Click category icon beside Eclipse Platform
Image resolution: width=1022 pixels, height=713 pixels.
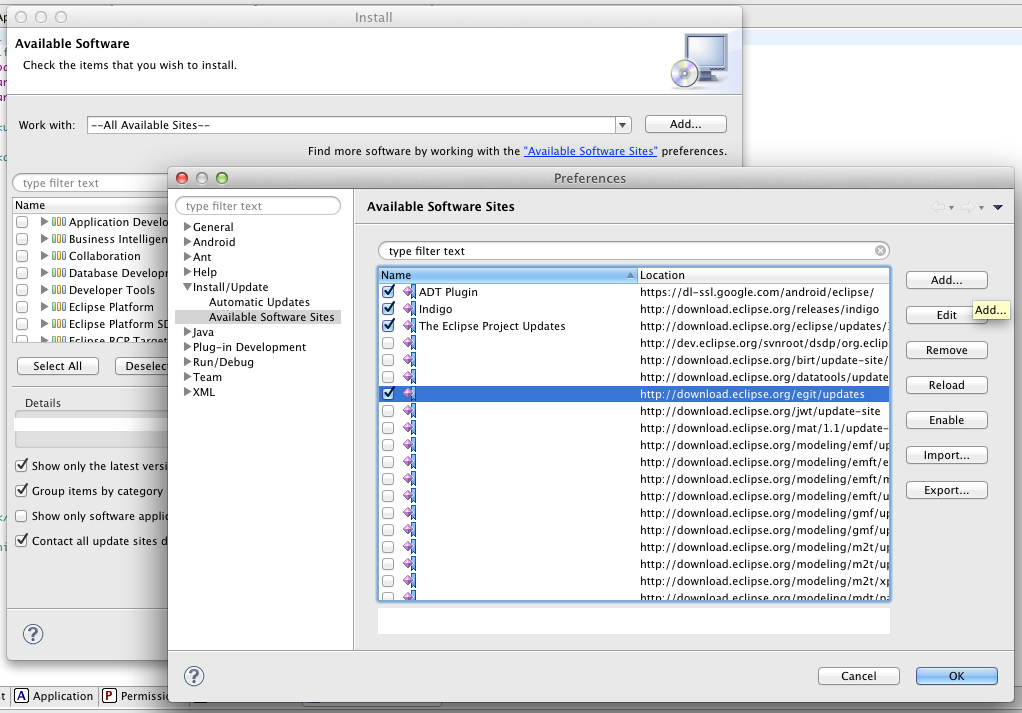[59, 307]
